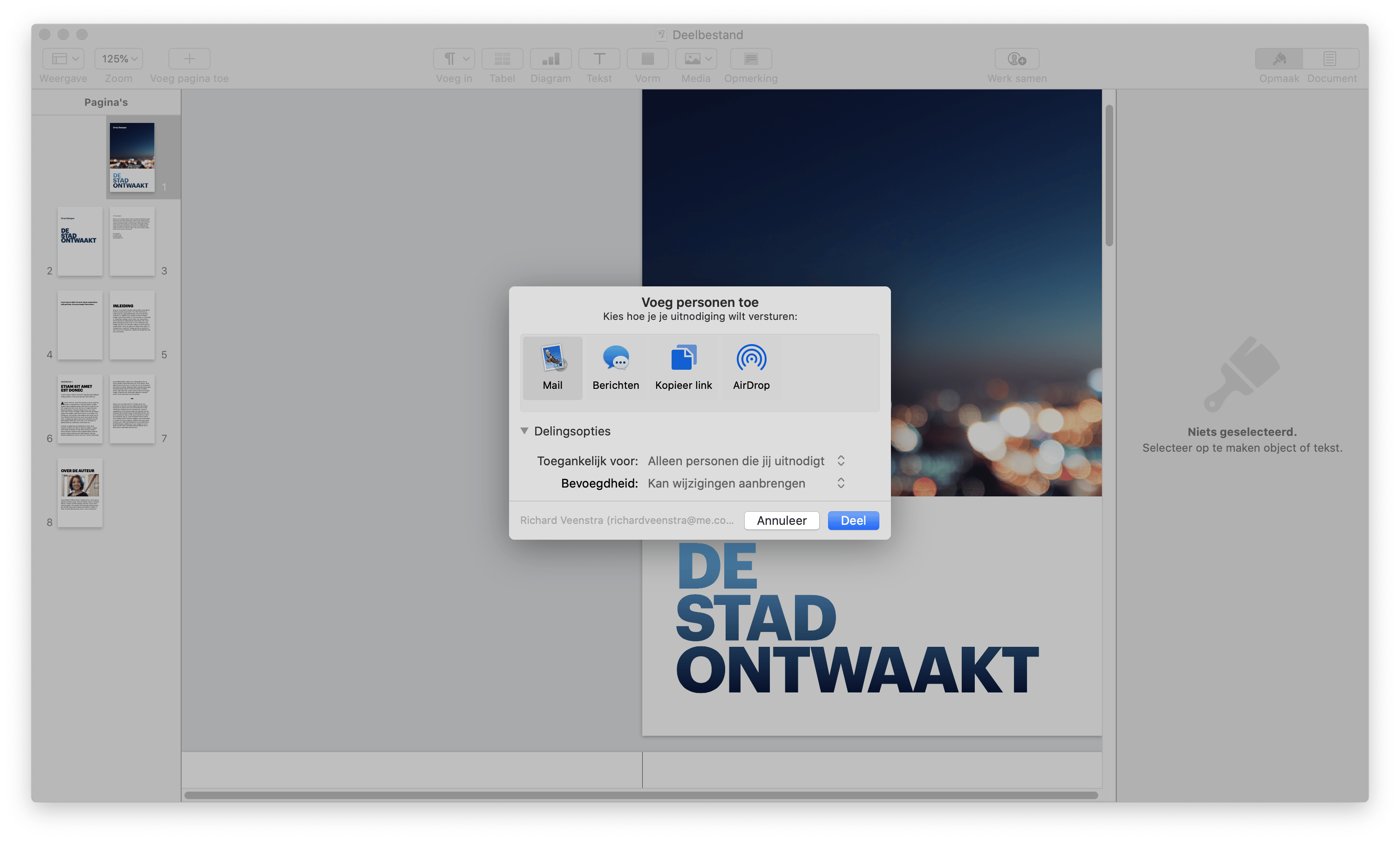Cancel the dialog via Annuleer
Screen dimensions: 1400x841
click(781, 520)
